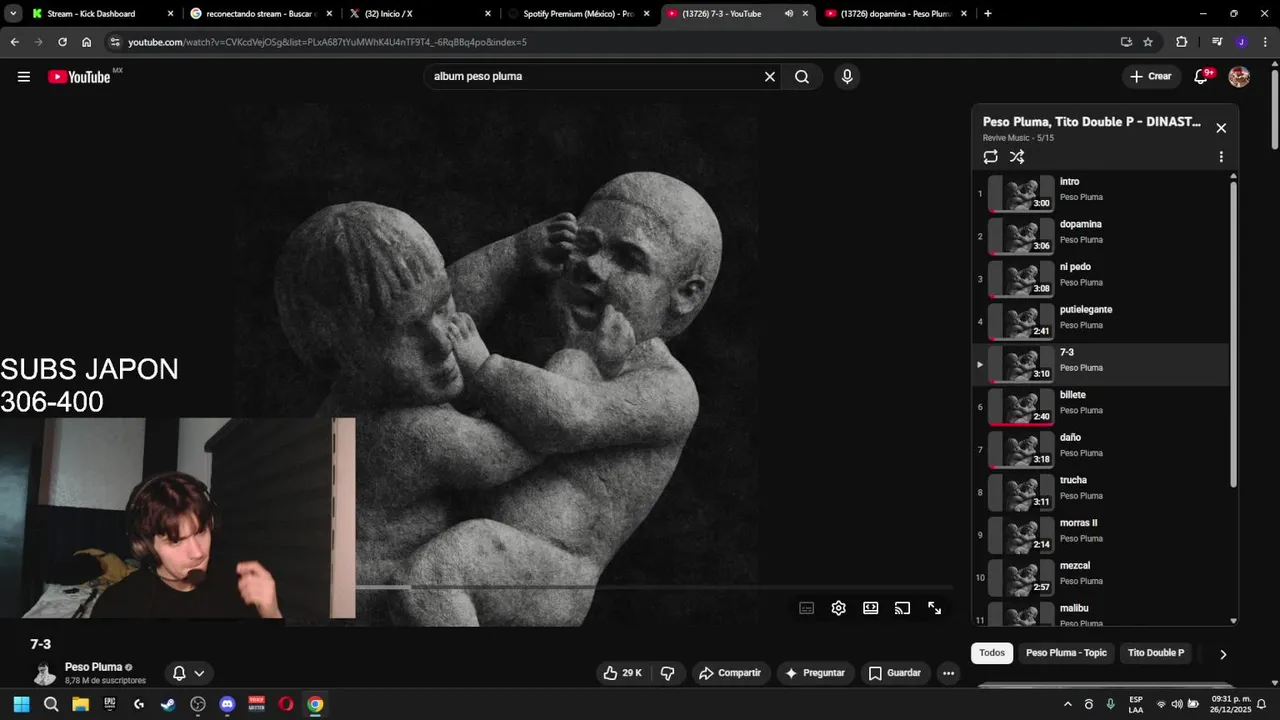
Task: Open the Peso Pluma channel avatar
Action: click(x=44, y=673)
